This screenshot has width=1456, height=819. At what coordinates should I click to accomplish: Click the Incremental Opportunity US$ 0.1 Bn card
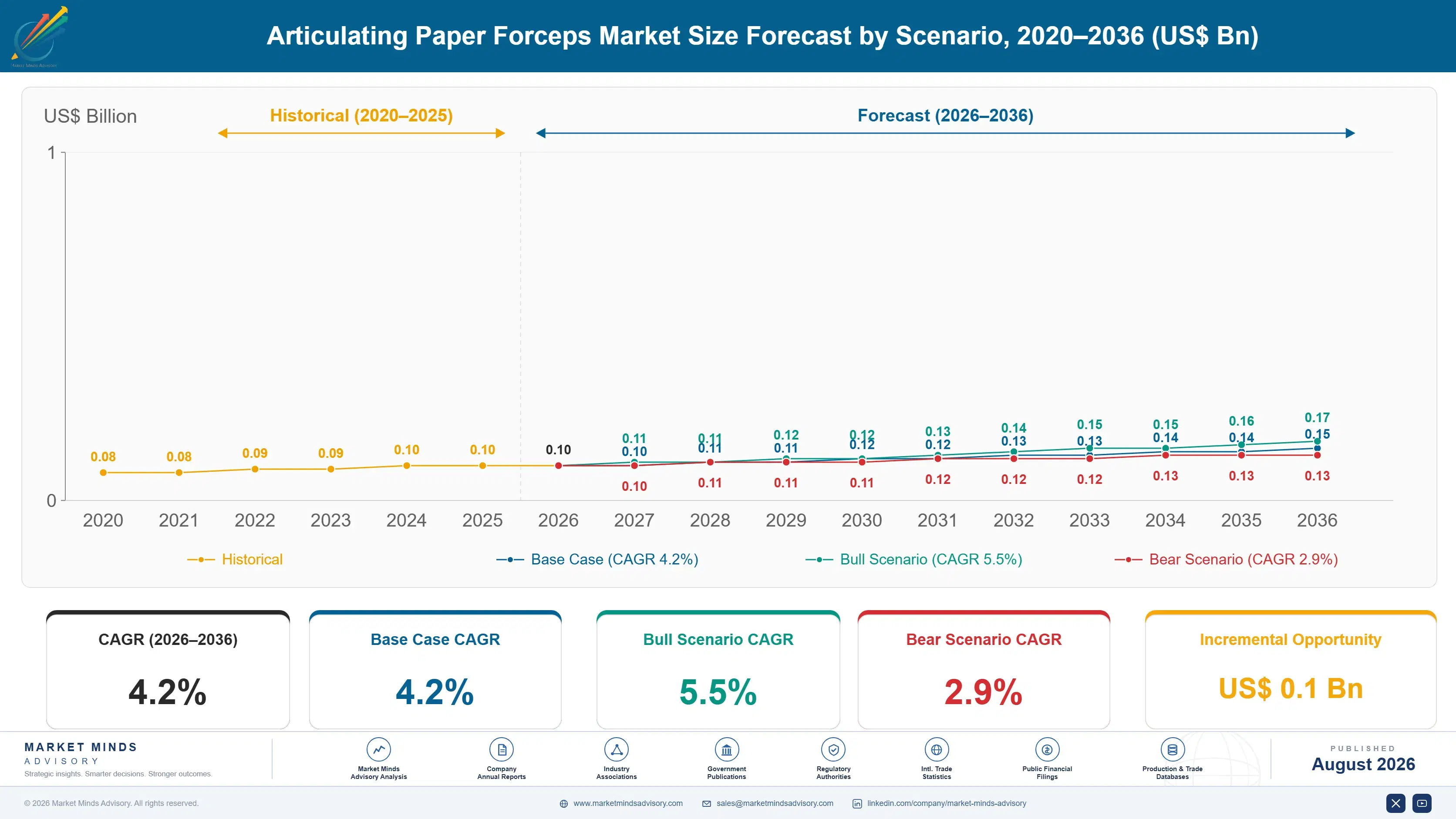pyautogui.click(x=1291, y=670)
